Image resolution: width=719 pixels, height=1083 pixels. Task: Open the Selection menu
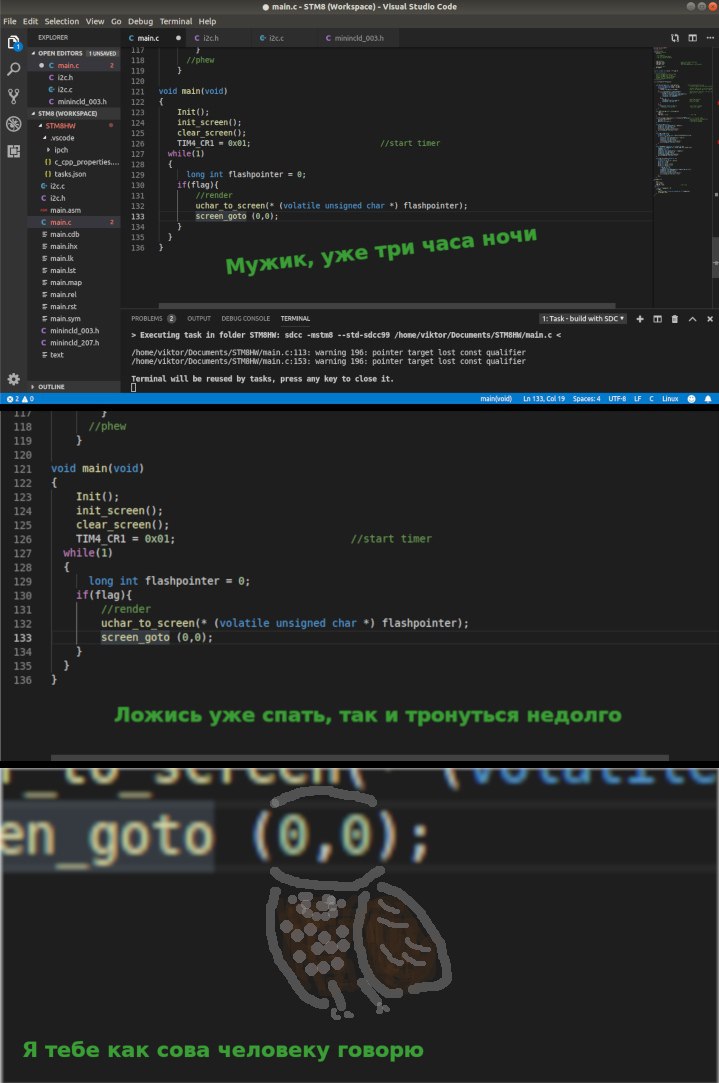pyautogui.click(x=62, y=21)
